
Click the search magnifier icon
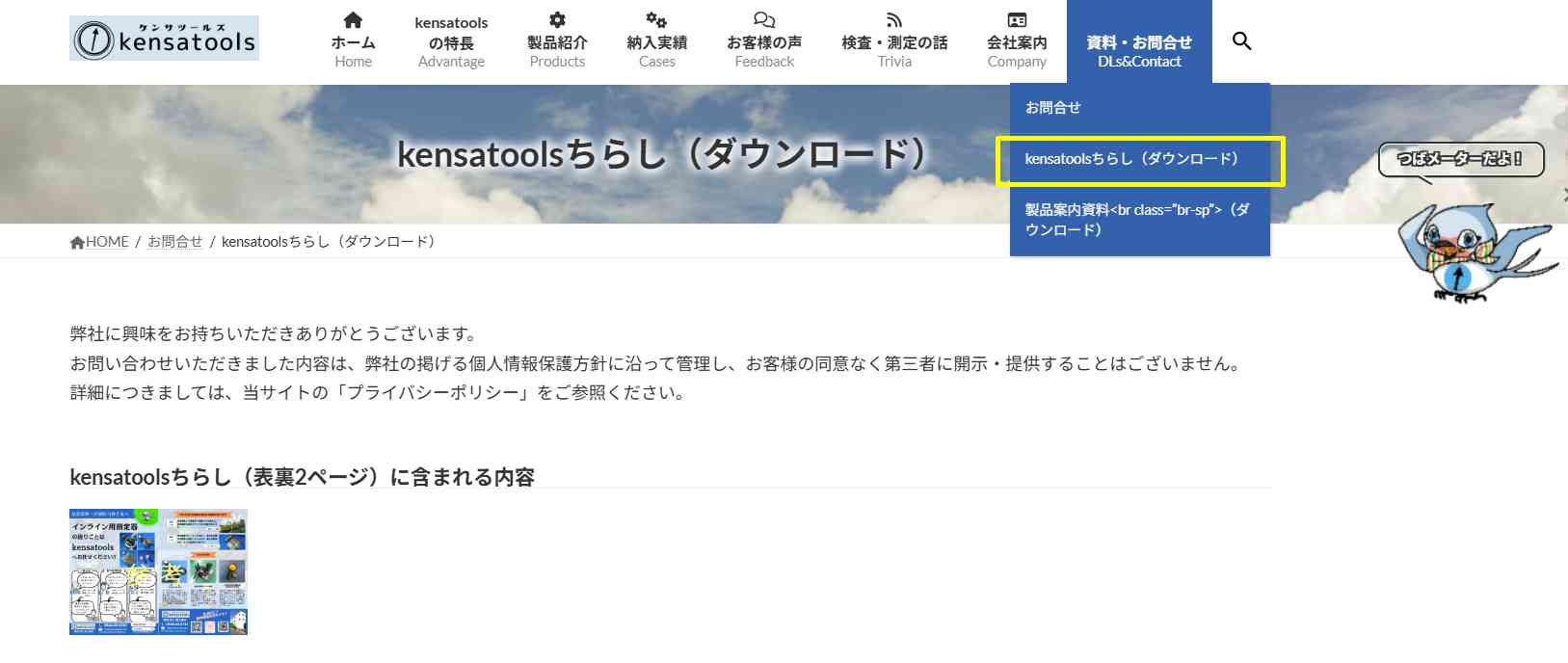1241,40
